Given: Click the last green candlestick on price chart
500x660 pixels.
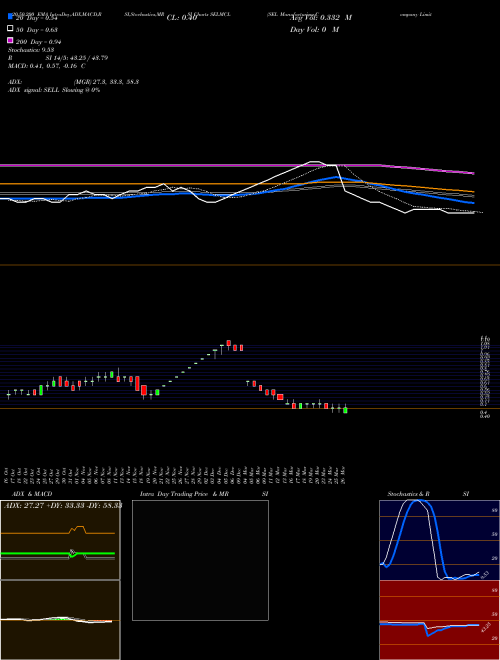Looking at the screenshot, I should (346, 410).
